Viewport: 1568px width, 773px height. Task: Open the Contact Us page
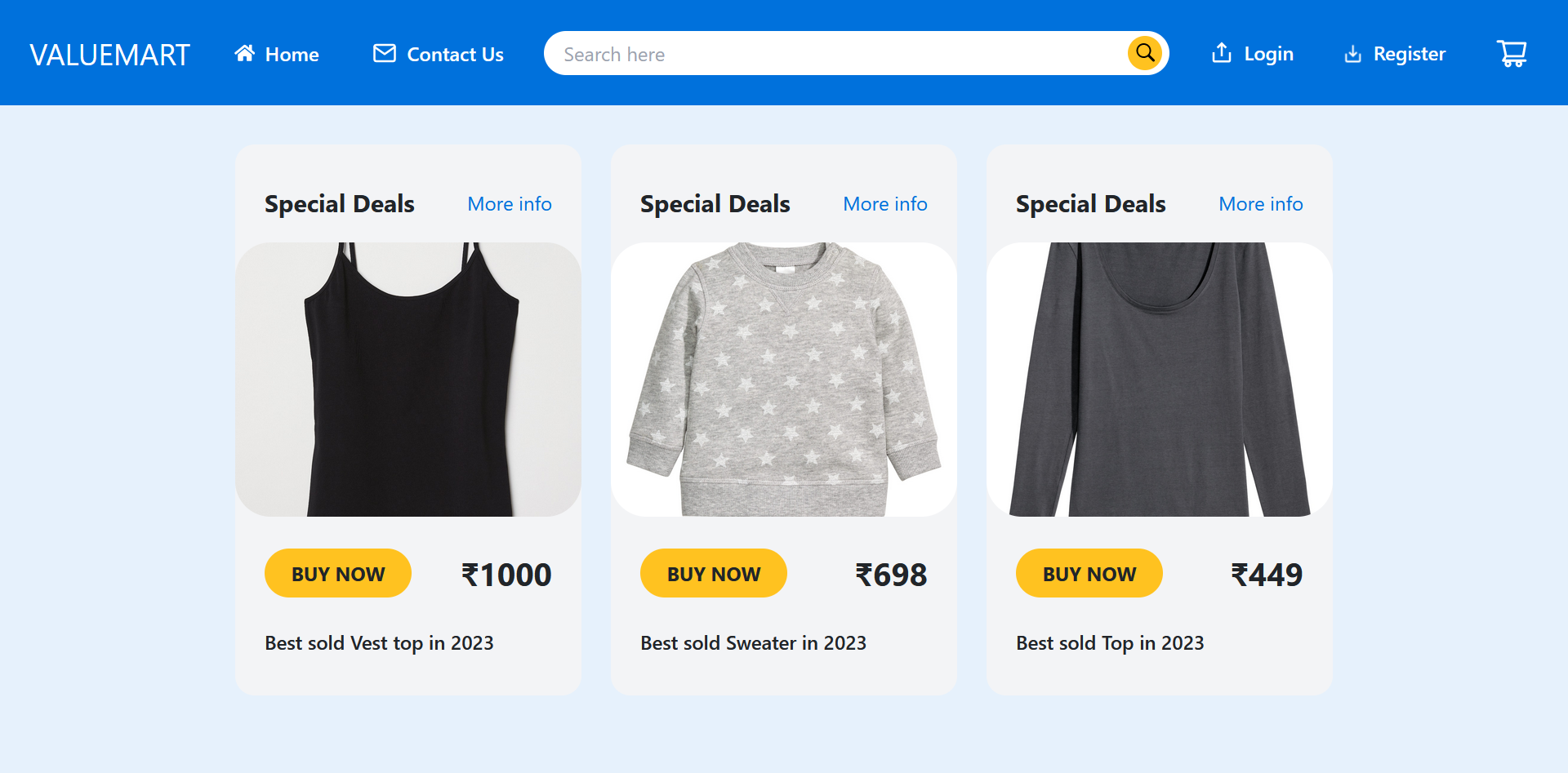(455, 54)
